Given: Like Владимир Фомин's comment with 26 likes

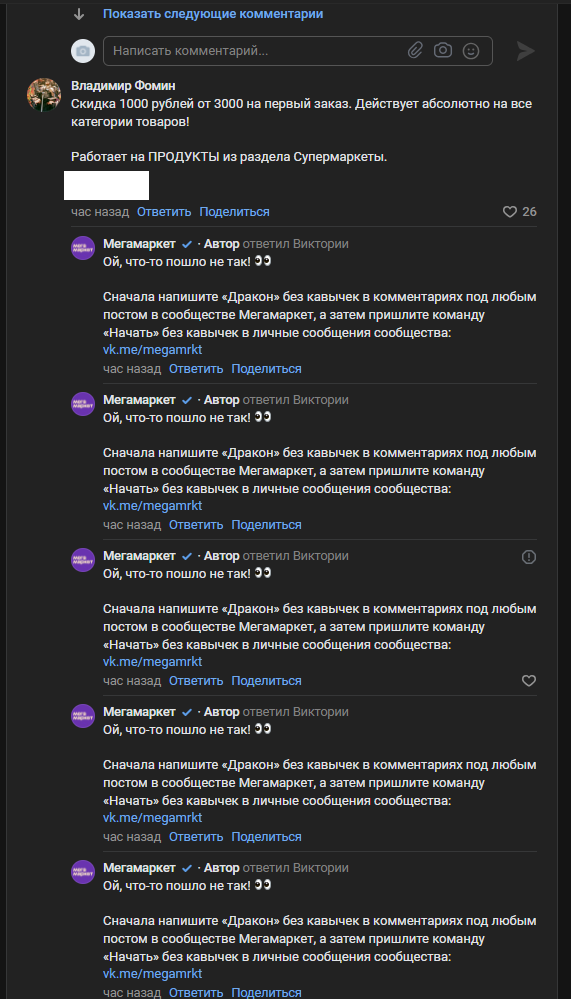Looking at the screenshot, I should pos(510,212).
